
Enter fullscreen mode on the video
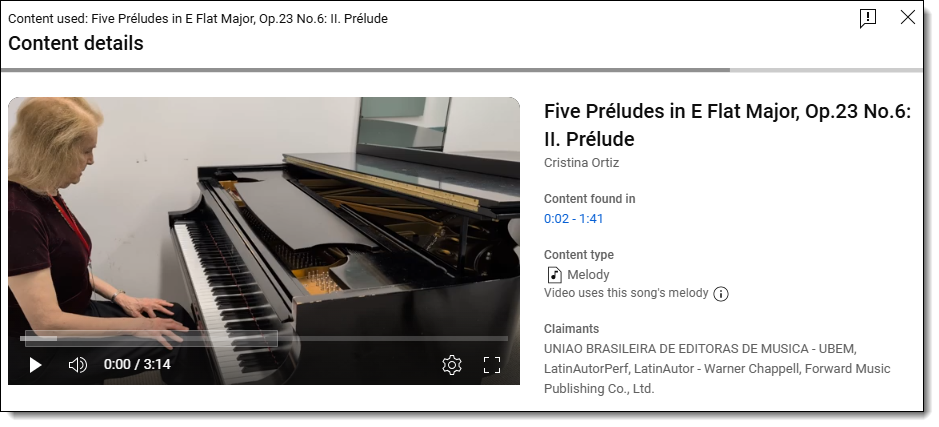pyautogui.click(x=492, y=365)
